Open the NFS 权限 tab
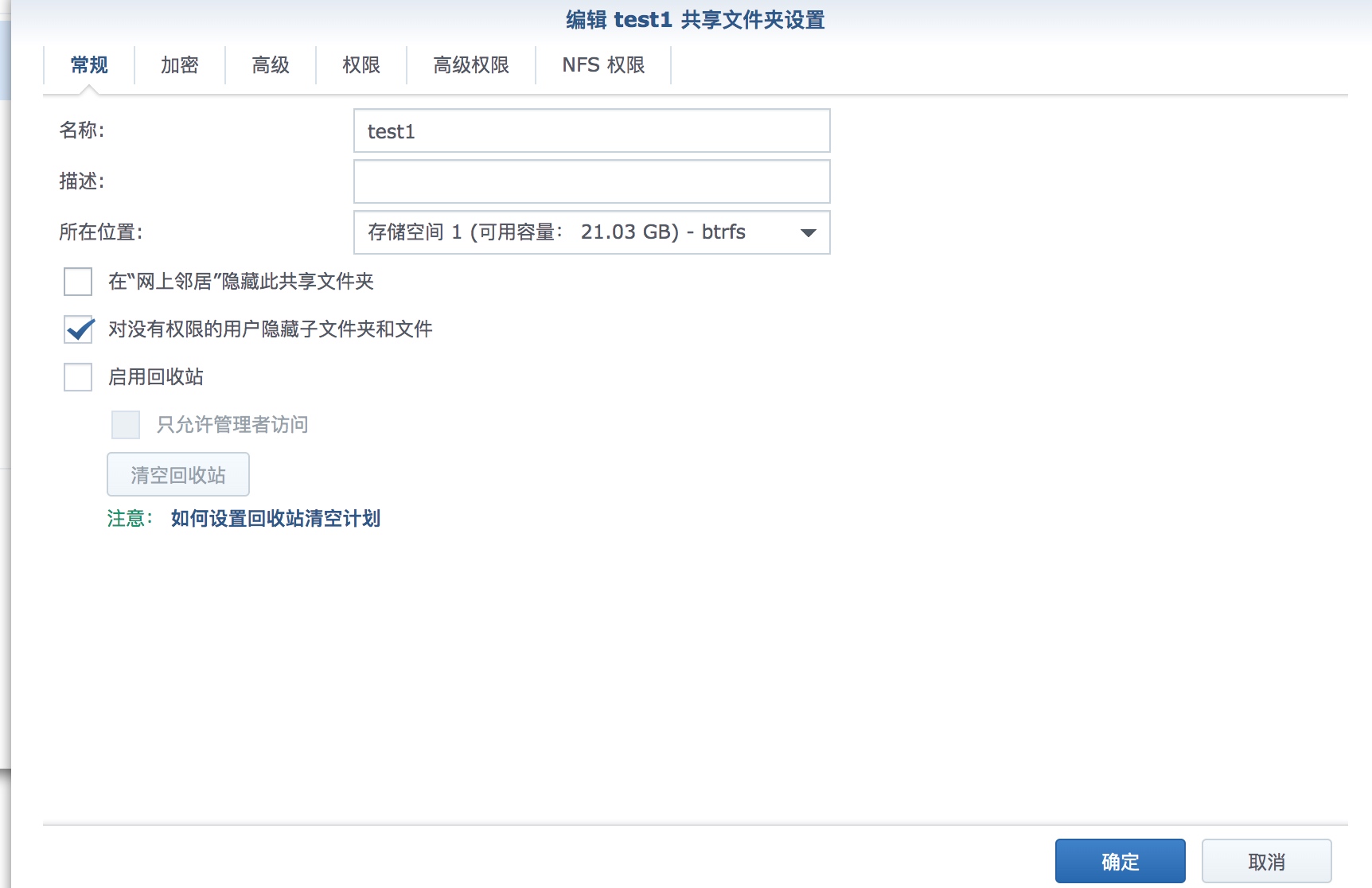Screen dimensions: 1372x888 pyautogui.click(x=603, y=65)
